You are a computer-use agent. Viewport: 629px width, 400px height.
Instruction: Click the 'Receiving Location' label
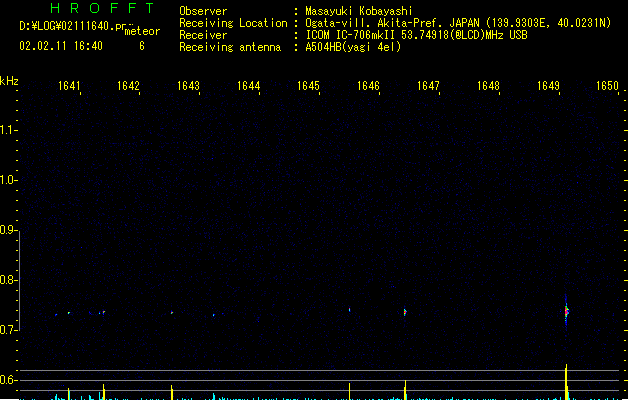point(233,23)
